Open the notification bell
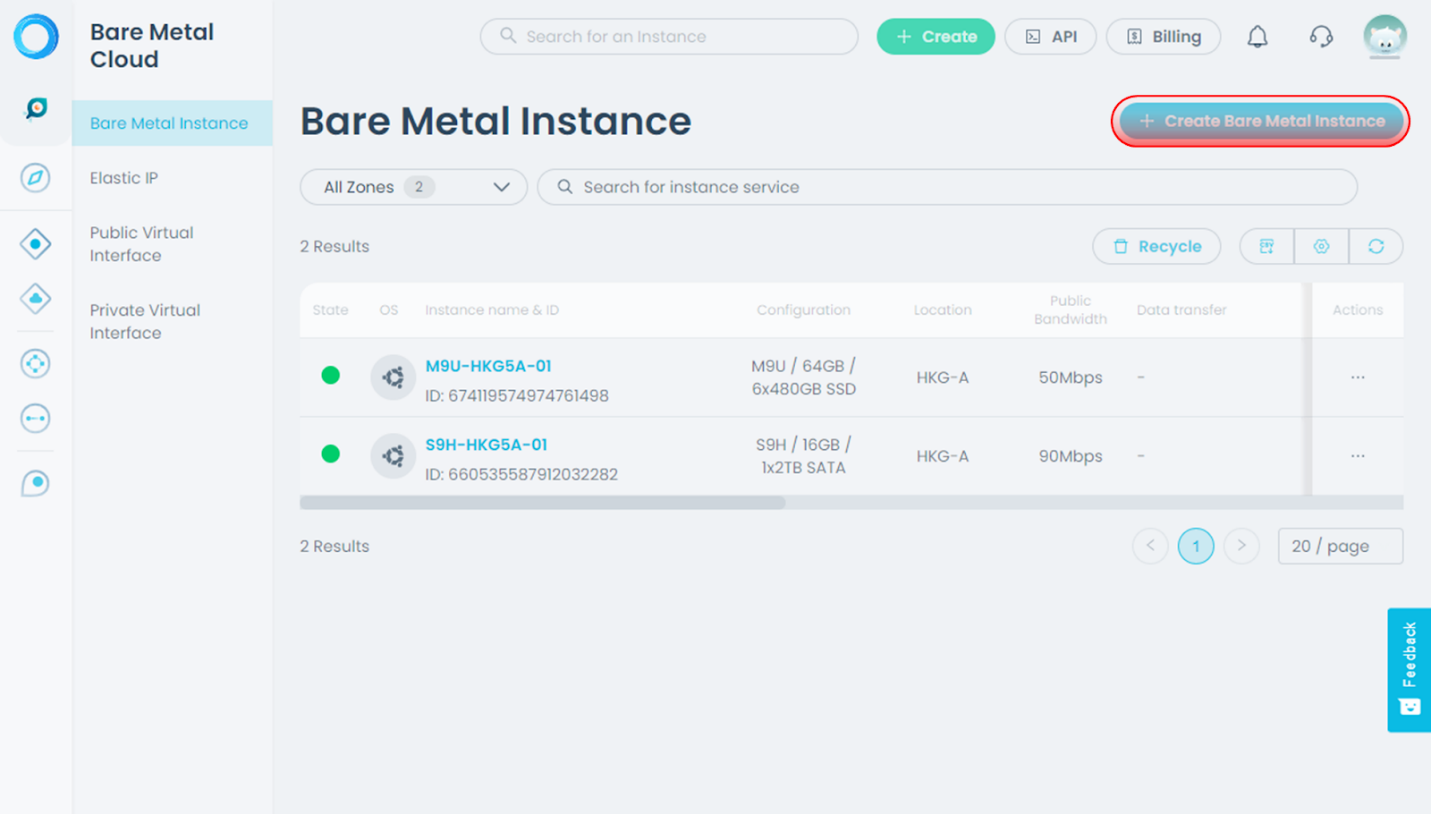Viewport: 1431px width, 814px height. click(1258, 36)
